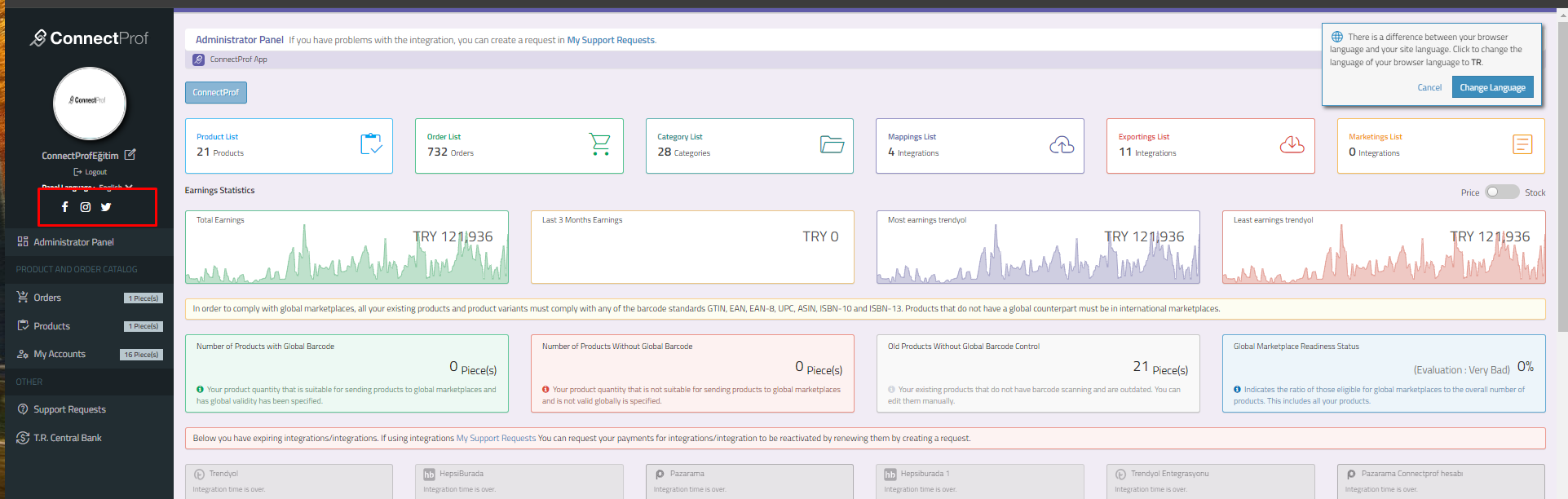Screen dimensions: 1568x499
Task: Open the Facebook social icon
Action: (65, 207)
